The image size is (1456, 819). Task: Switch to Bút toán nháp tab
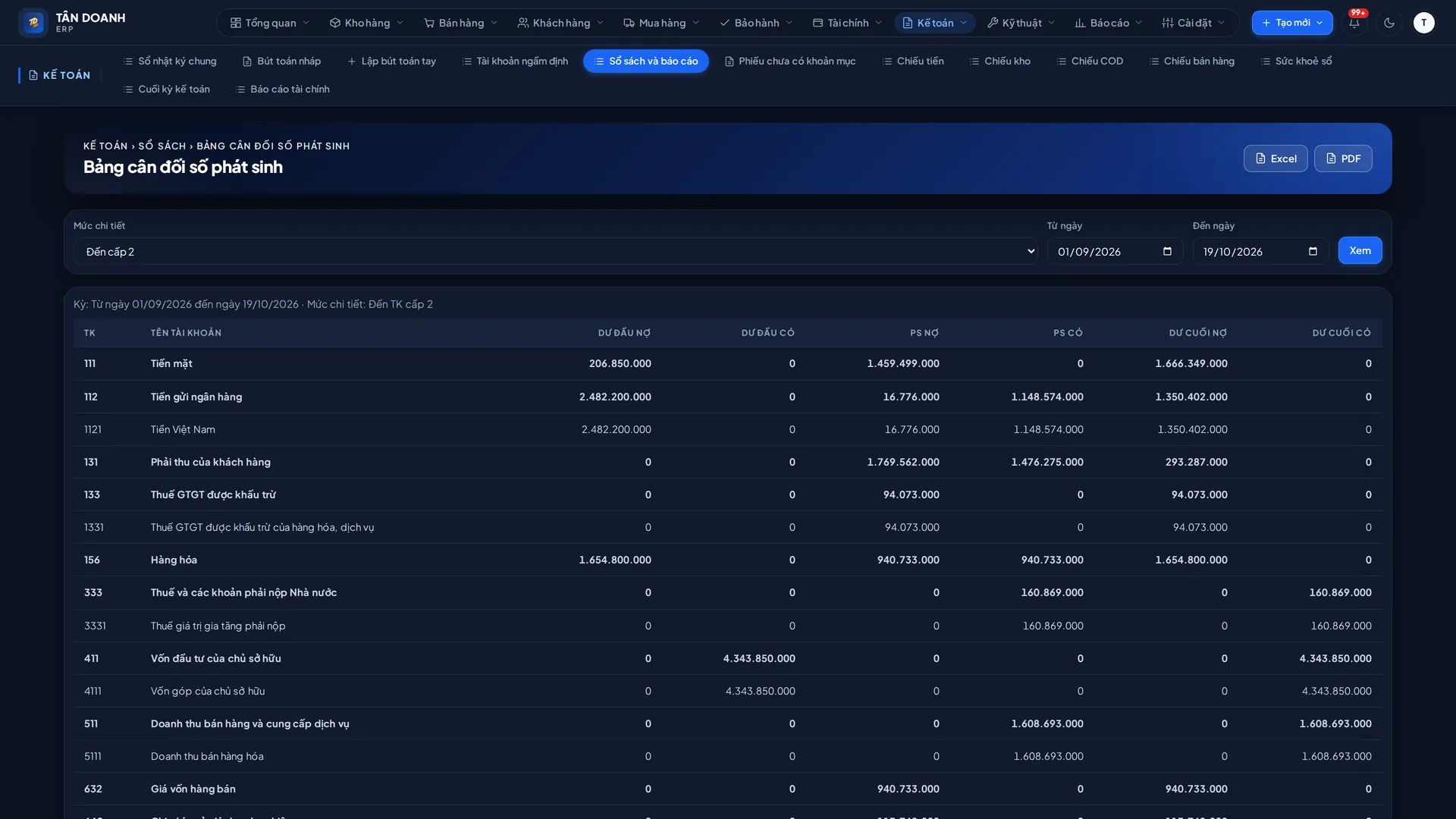[281, 61]
